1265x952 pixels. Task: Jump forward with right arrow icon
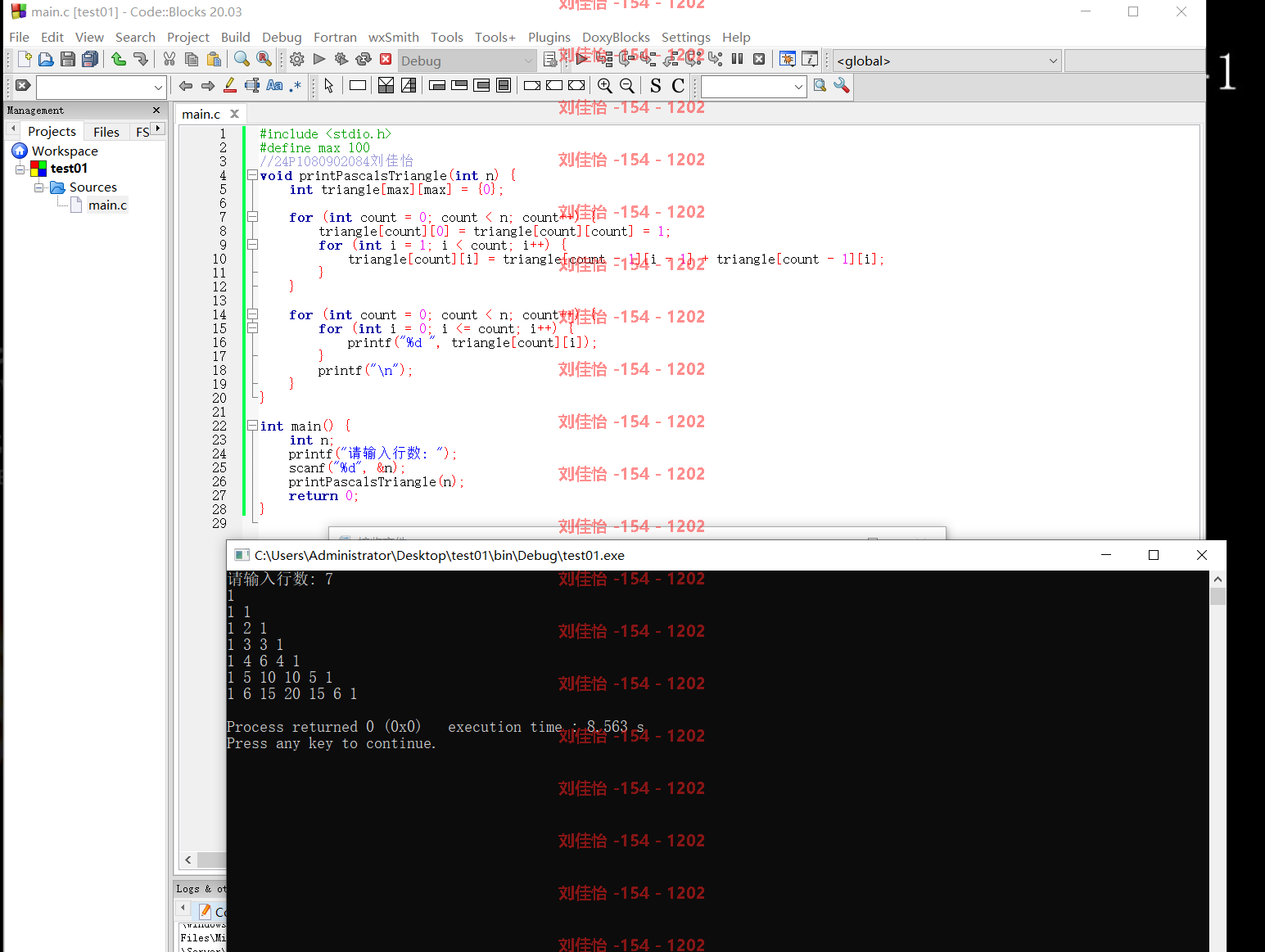tap(208, 85)
